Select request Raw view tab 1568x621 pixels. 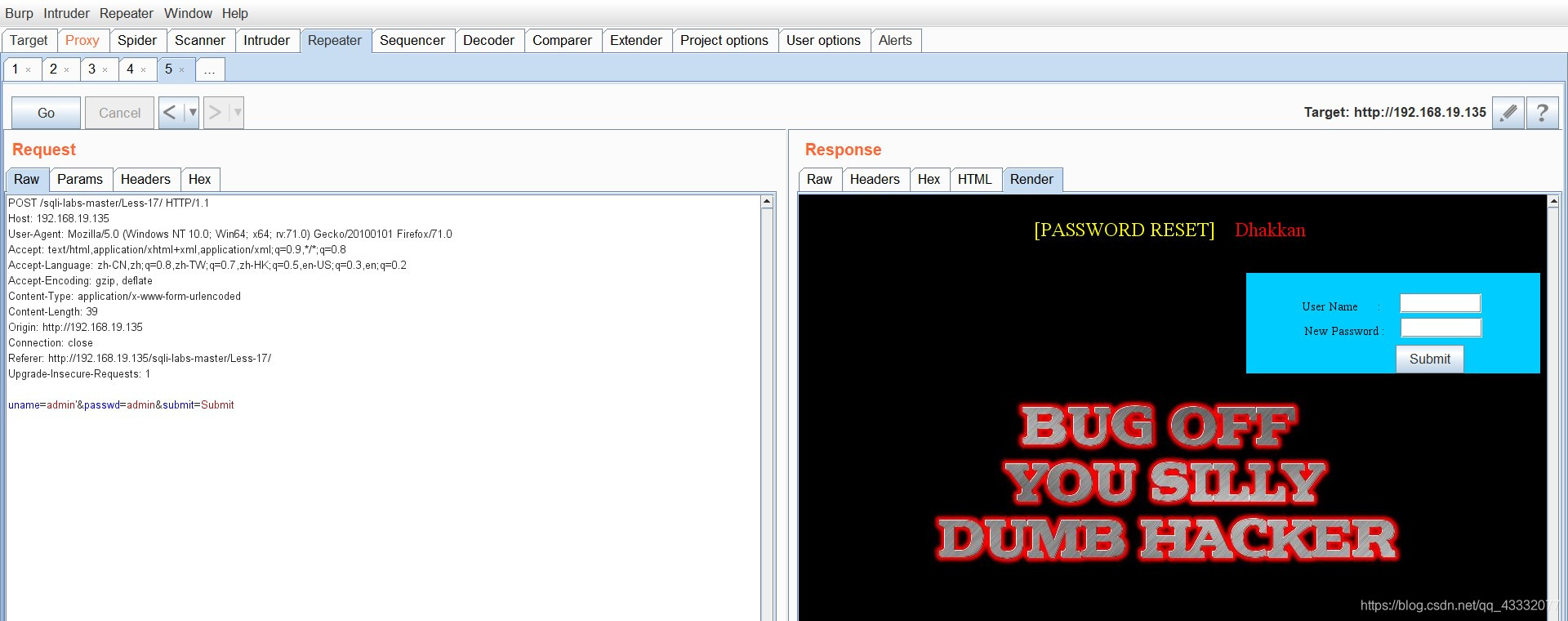click(26, 180)
